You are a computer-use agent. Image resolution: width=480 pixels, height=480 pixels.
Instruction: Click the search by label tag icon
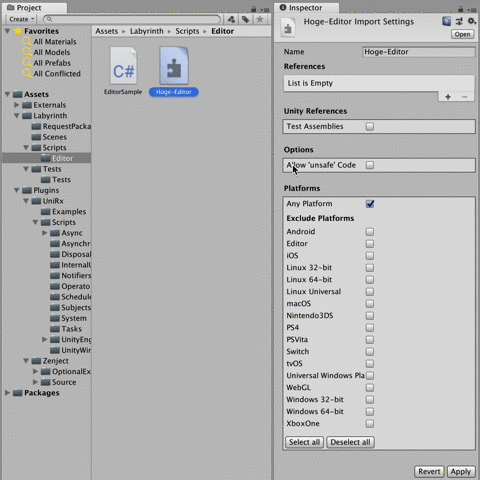tap(246, 20)
